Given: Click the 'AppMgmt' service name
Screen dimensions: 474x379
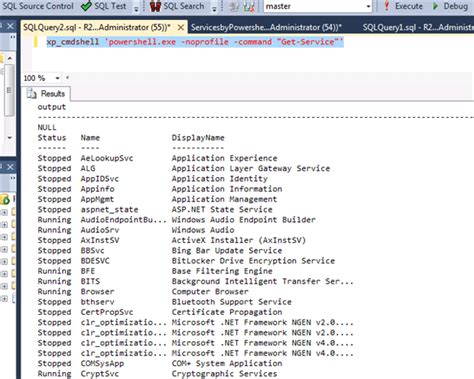Looking at the screenshot, I should (x=97, y=199).
